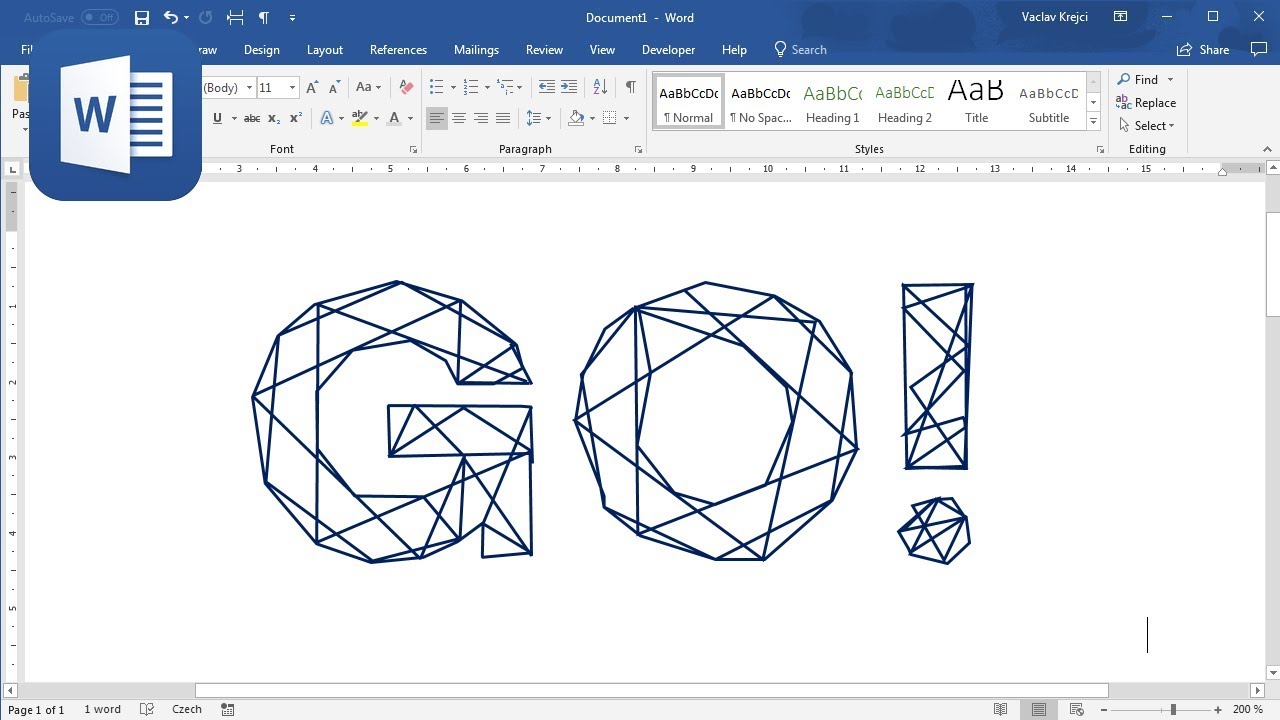Image resolution: width=1280 pixels, height=720 pixels.
Task: Expand the Styles gallery
Action: click(x=1093, y=122)
